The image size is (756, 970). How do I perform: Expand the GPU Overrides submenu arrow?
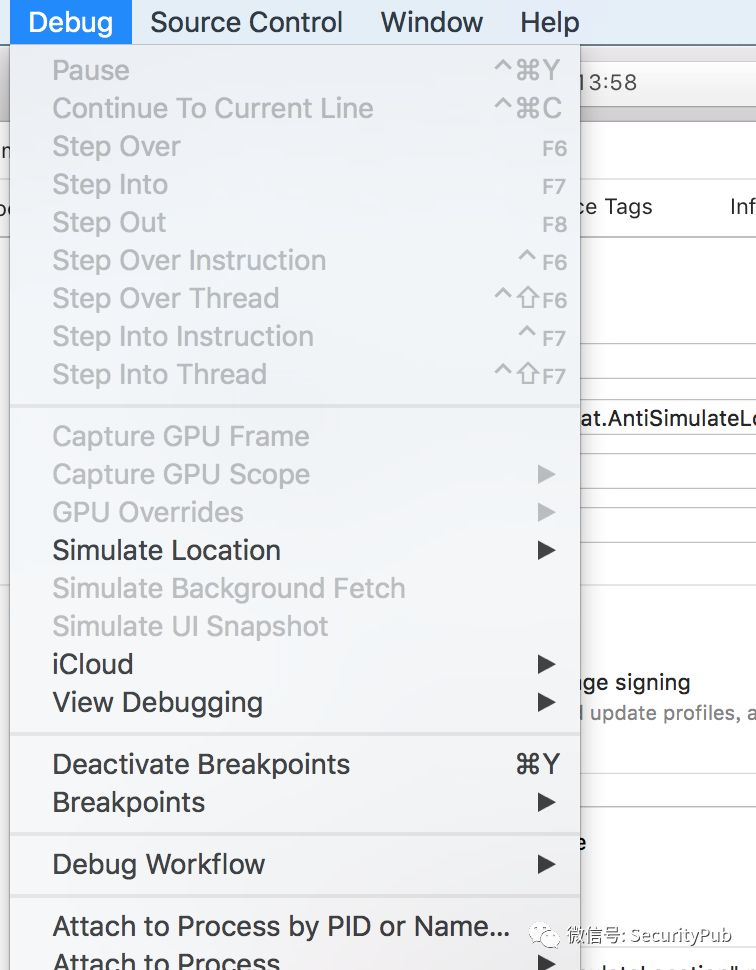546,512
